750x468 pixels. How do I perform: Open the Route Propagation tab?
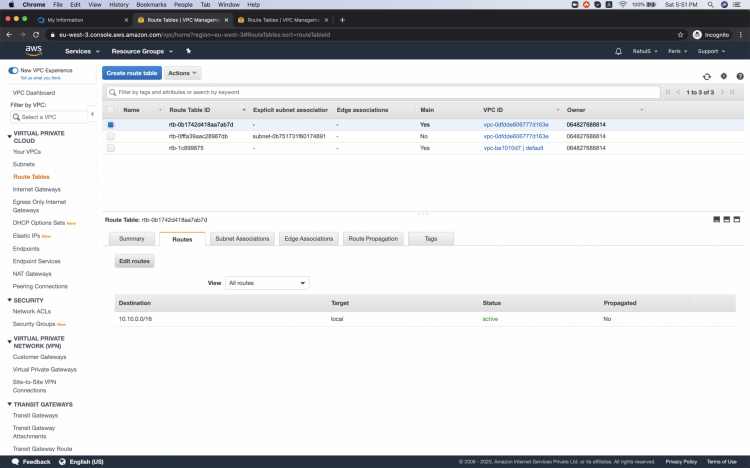[x=374, y=239]
